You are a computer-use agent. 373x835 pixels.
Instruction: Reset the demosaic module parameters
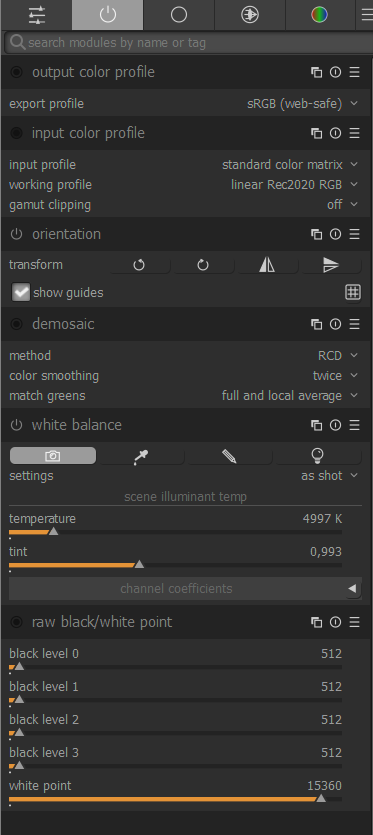pos(335,324)
